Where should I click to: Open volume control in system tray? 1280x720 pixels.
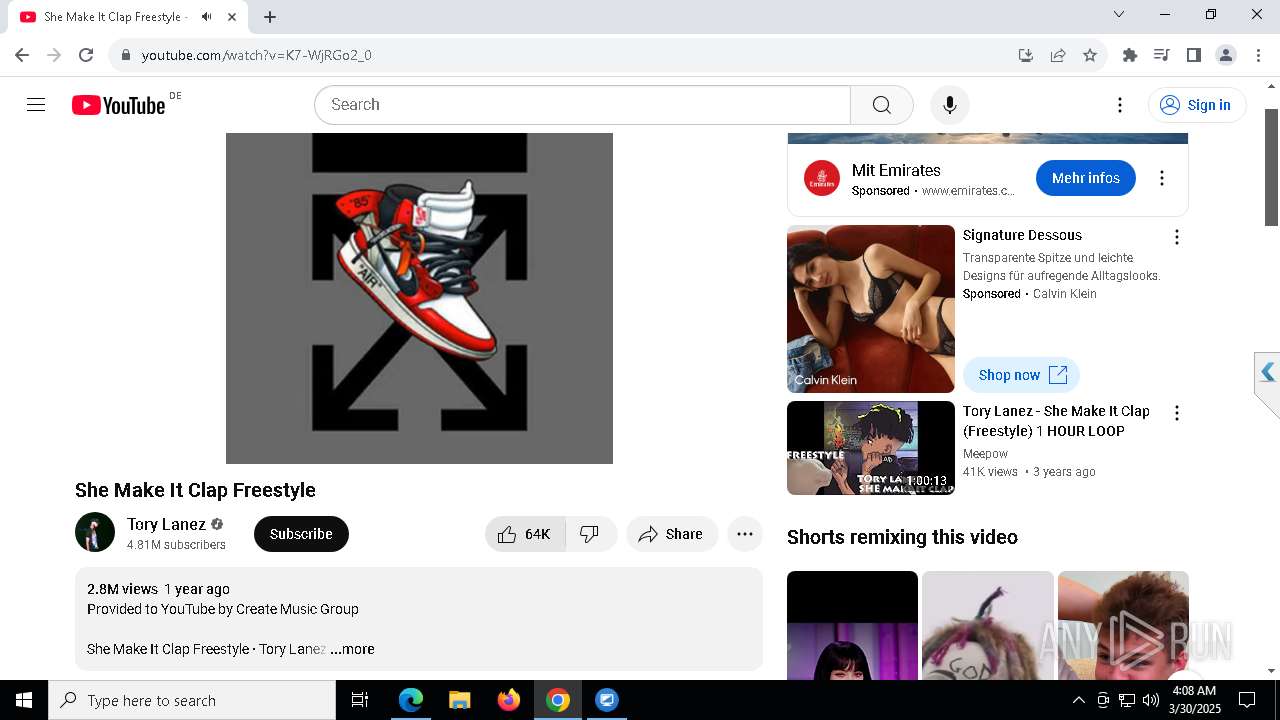(x=1151, y=700)
